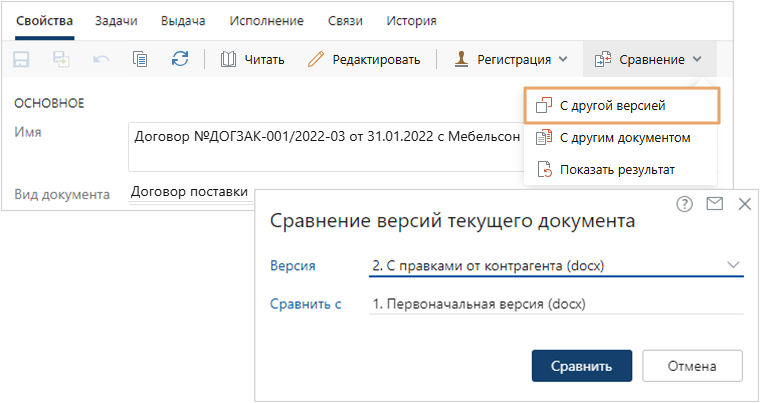763x403 pixels.
Task: Collapse the Сравнение dropdown menu
Action: [648, 59]
